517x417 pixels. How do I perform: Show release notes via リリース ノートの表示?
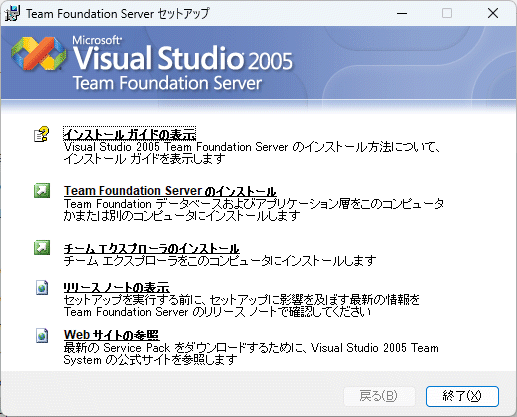(x=117, y=287)
